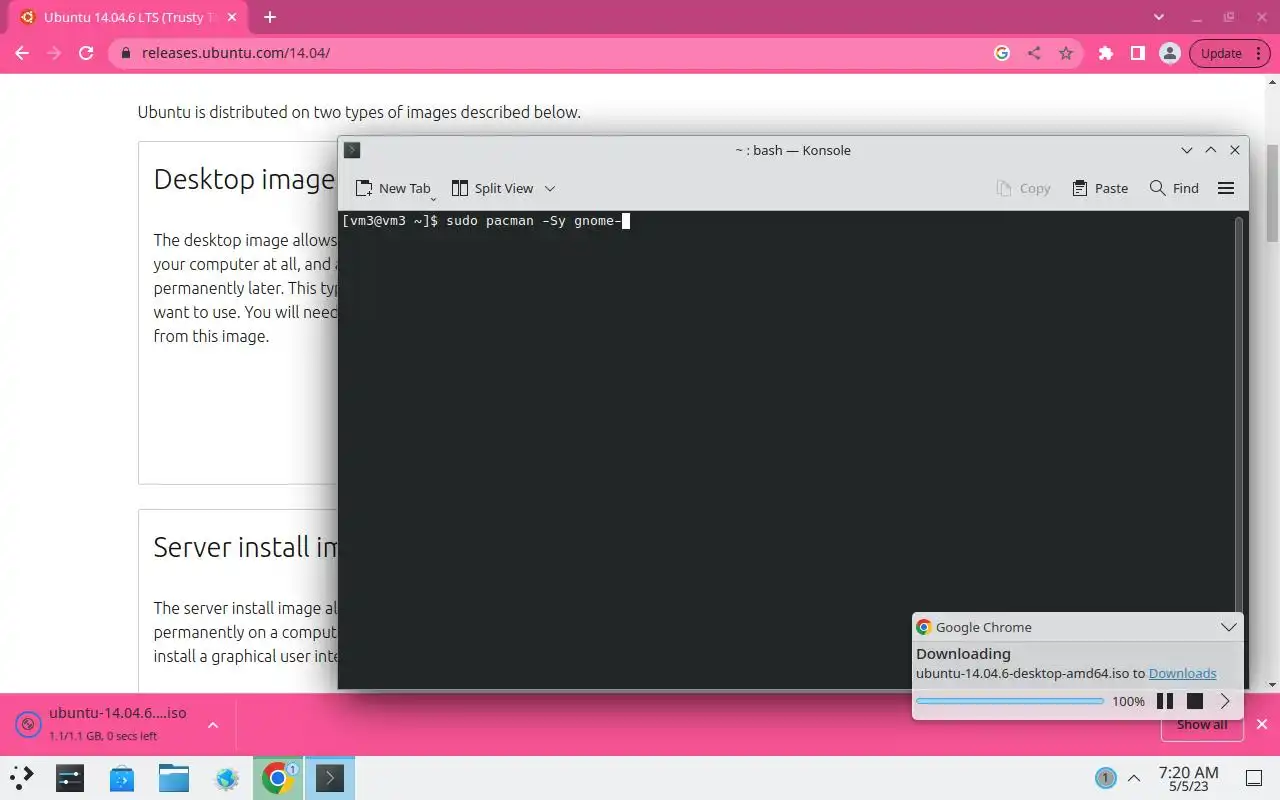
Task: Switch to Konsole from the taskbar
Action: pyautogui.click(x=330, y=777)
